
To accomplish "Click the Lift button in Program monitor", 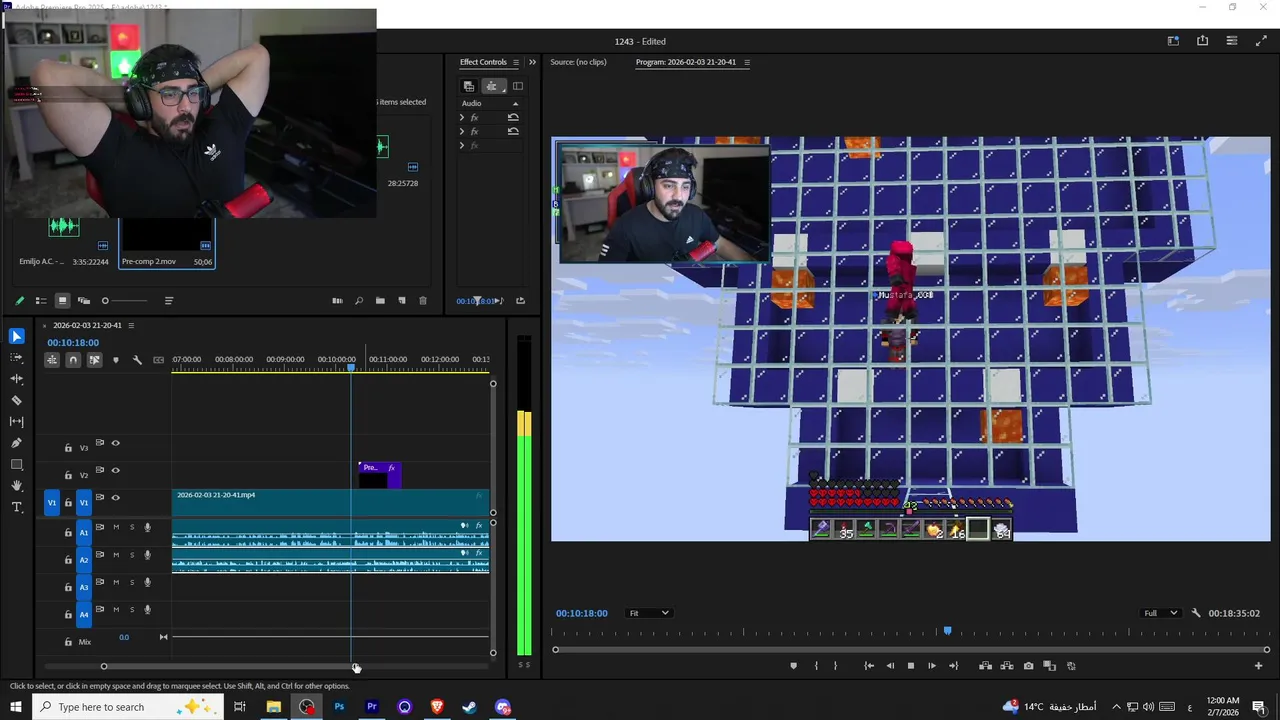I will pyautogui.click(x=985, y=666).
